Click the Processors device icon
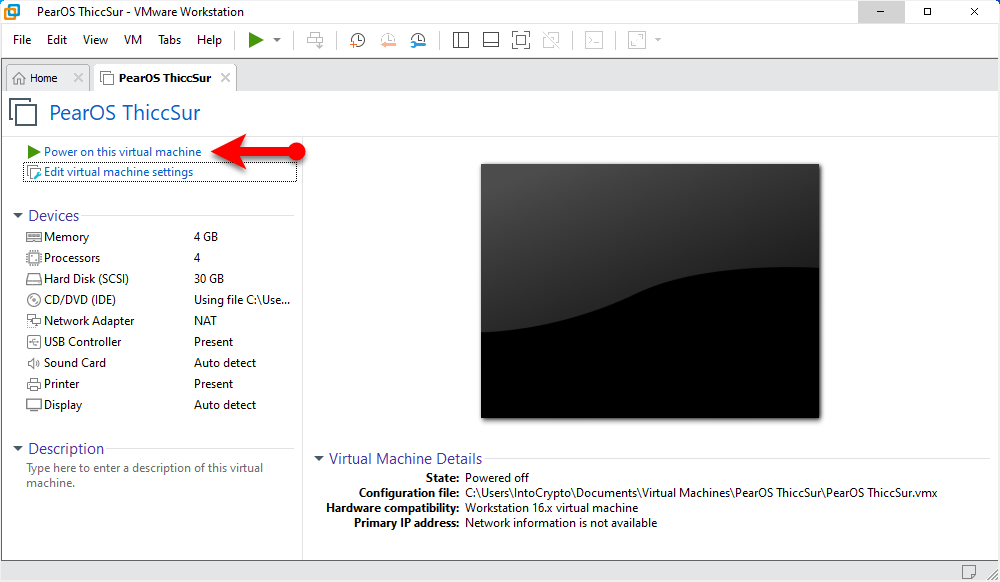The image size is (1000, 582). click(34, 258)
